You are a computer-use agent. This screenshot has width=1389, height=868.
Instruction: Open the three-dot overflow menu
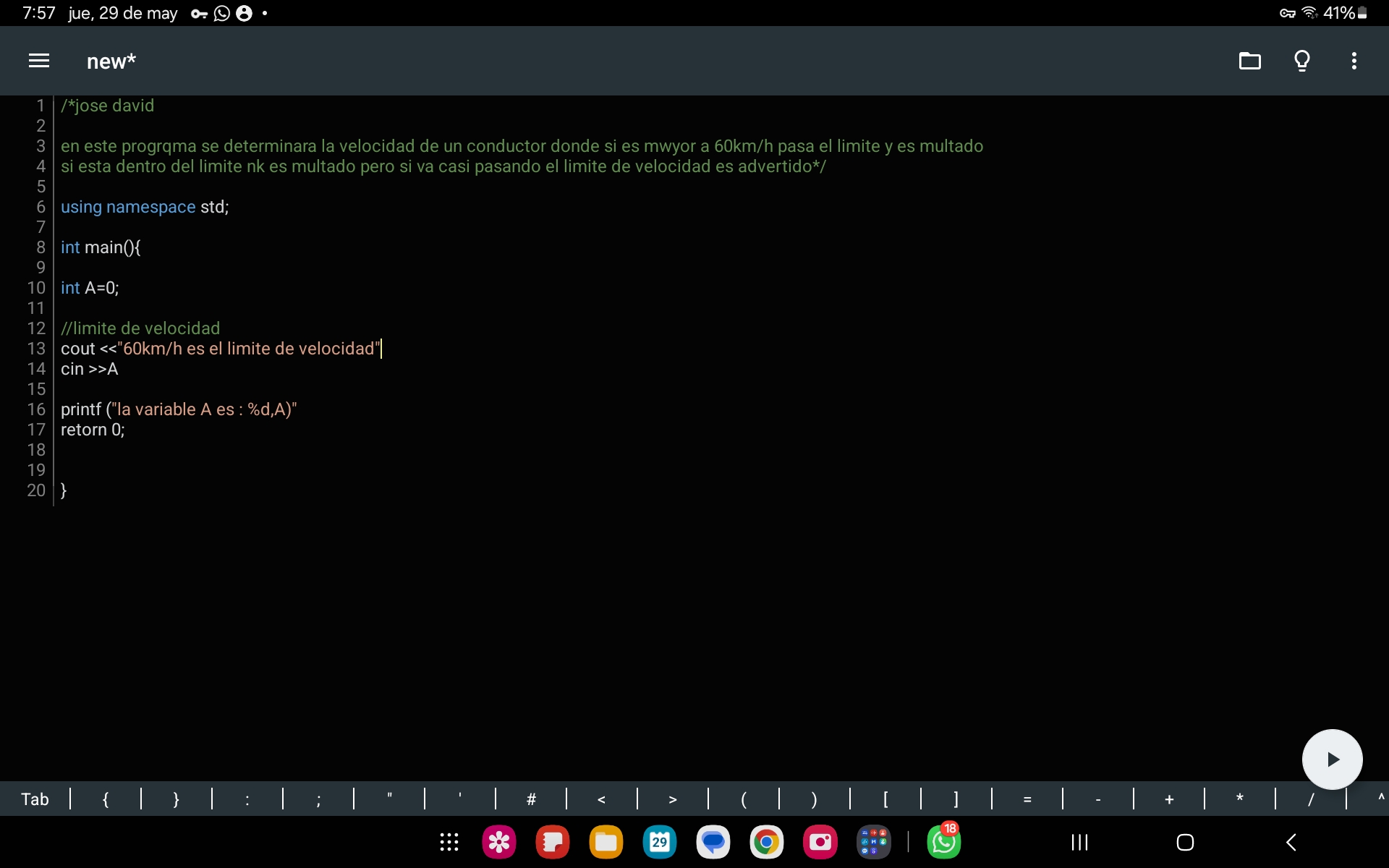(1354, 61)
